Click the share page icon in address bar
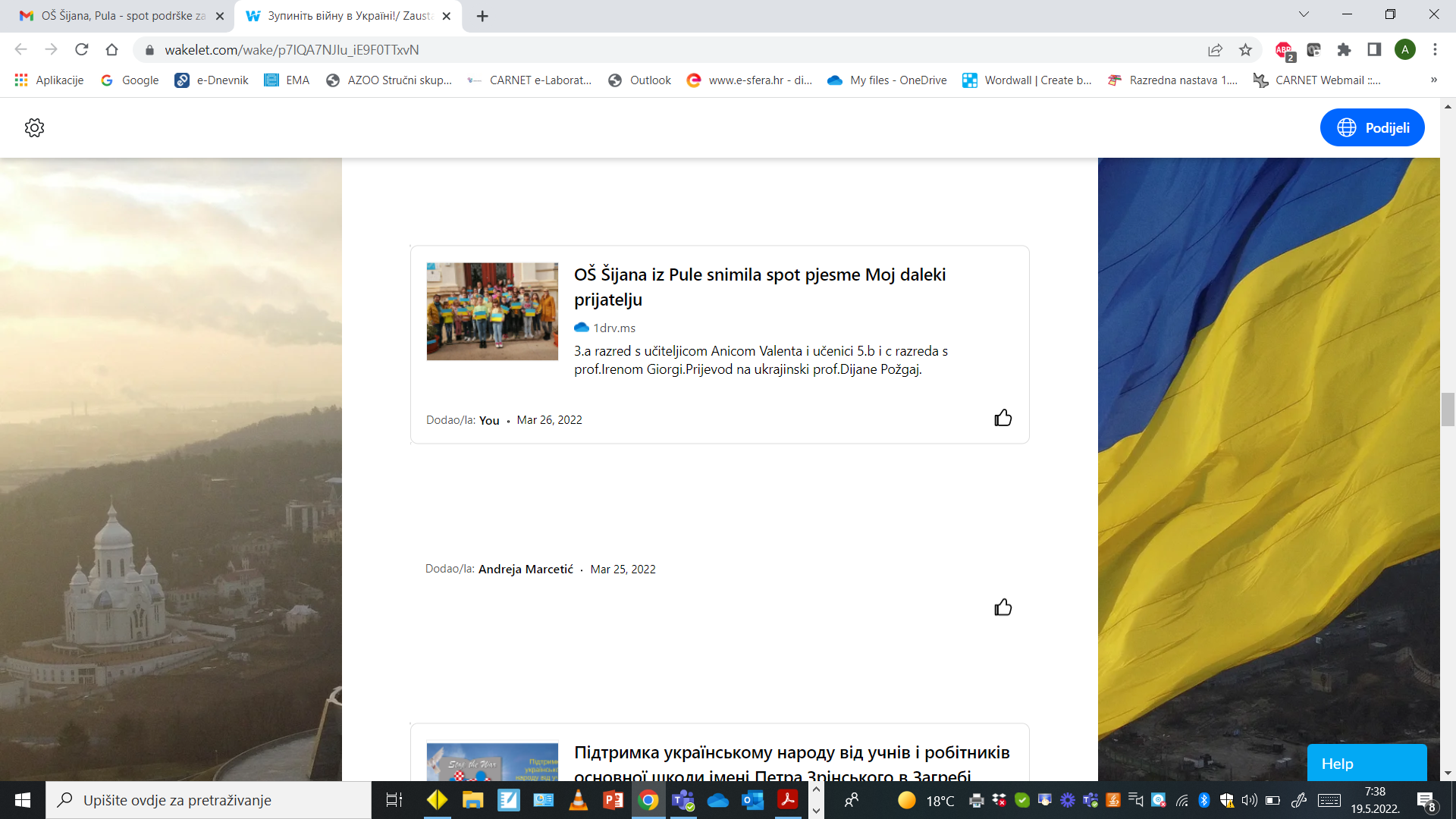Viewport: 1456px width, 819px height. click(x=1215, y=50)
